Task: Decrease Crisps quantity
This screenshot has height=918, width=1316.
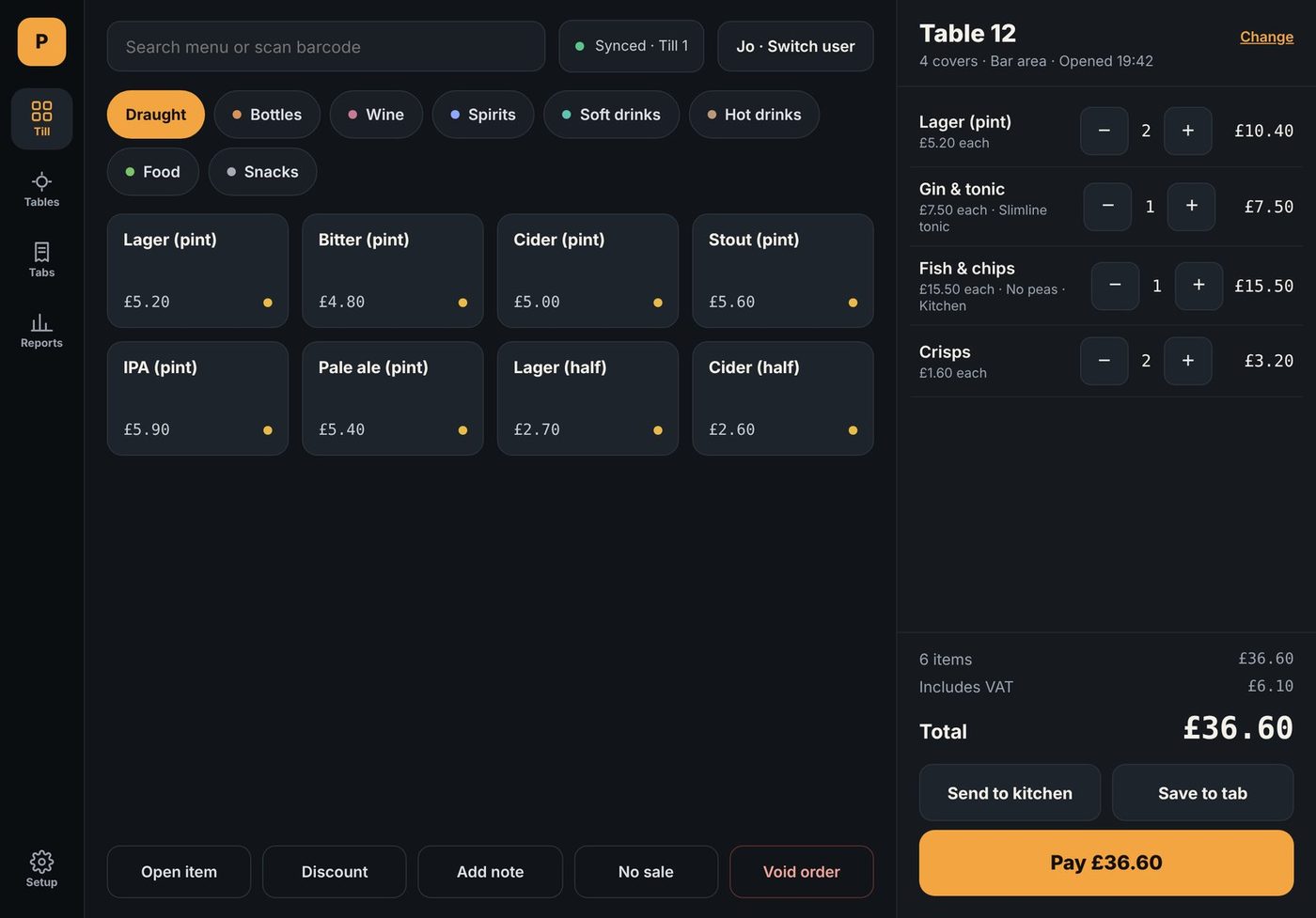Action: click(1104, 361)
